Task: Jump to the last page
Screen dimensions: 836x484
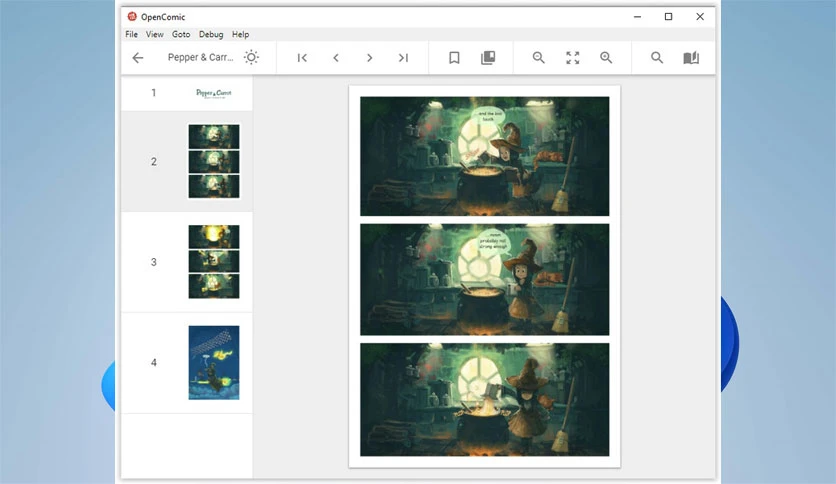Action: click(403, 58)
